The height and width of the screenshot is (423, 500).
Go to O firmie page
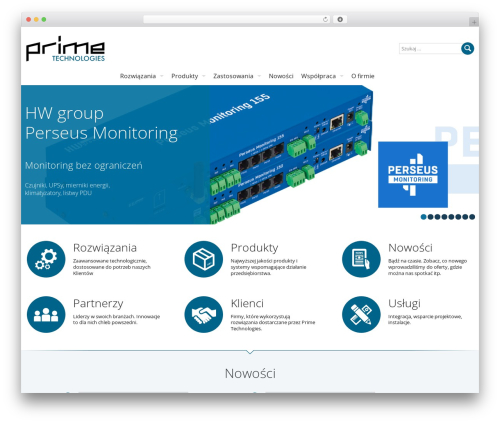coord(363,76)
